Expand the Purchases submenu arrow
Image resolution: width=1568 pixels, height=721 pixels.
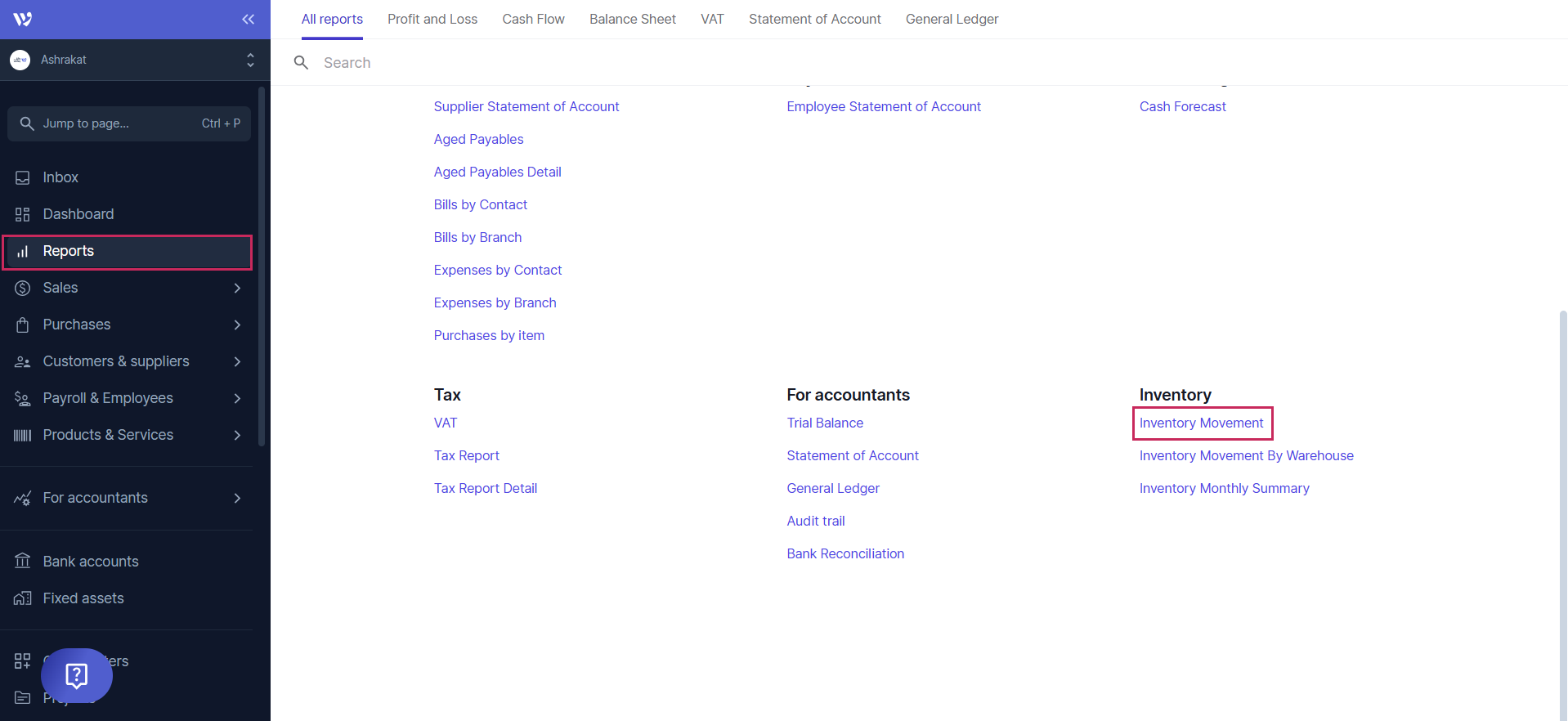[x=237, y=325]
